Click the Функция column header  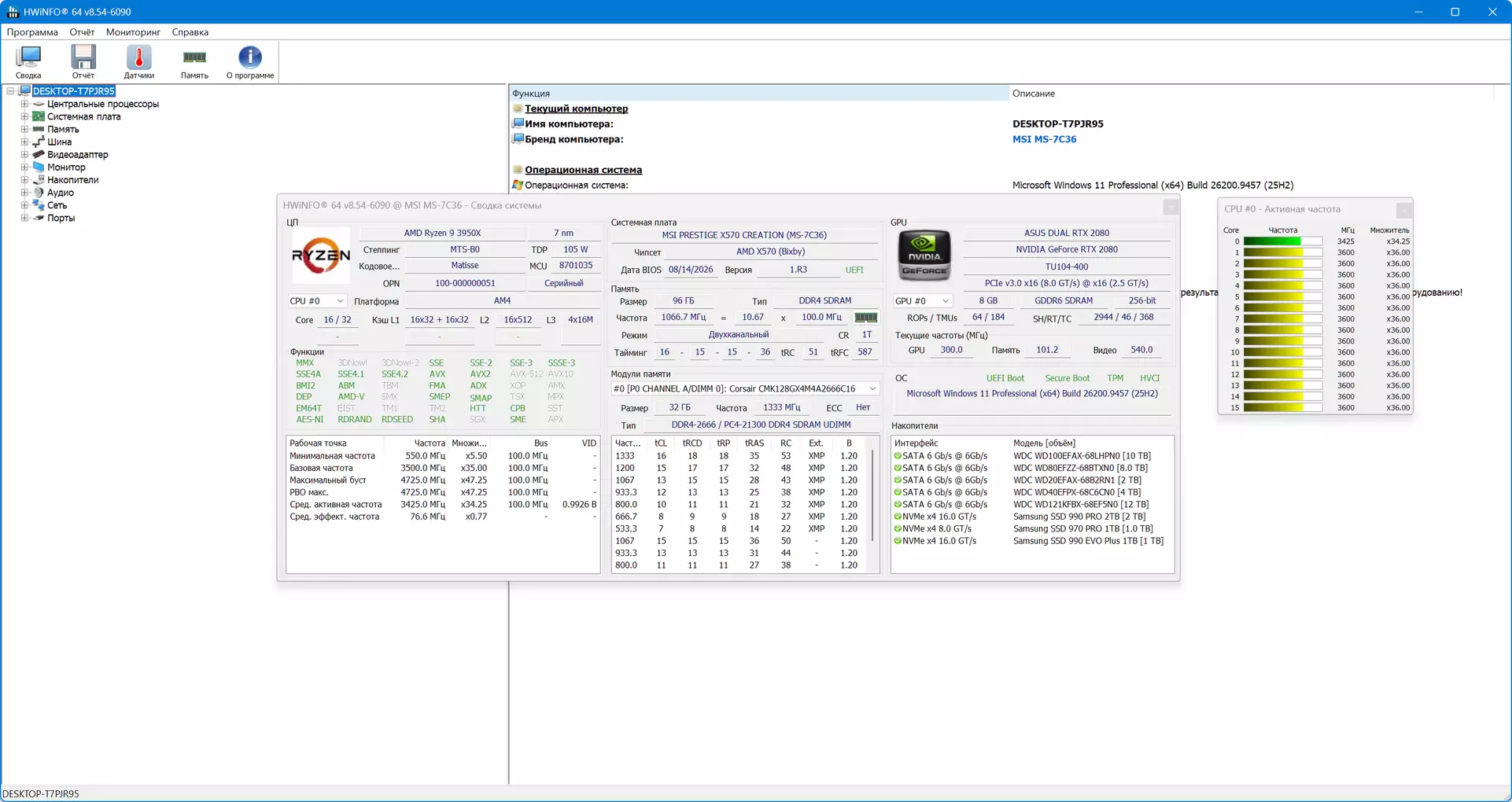tap(758, 94)
